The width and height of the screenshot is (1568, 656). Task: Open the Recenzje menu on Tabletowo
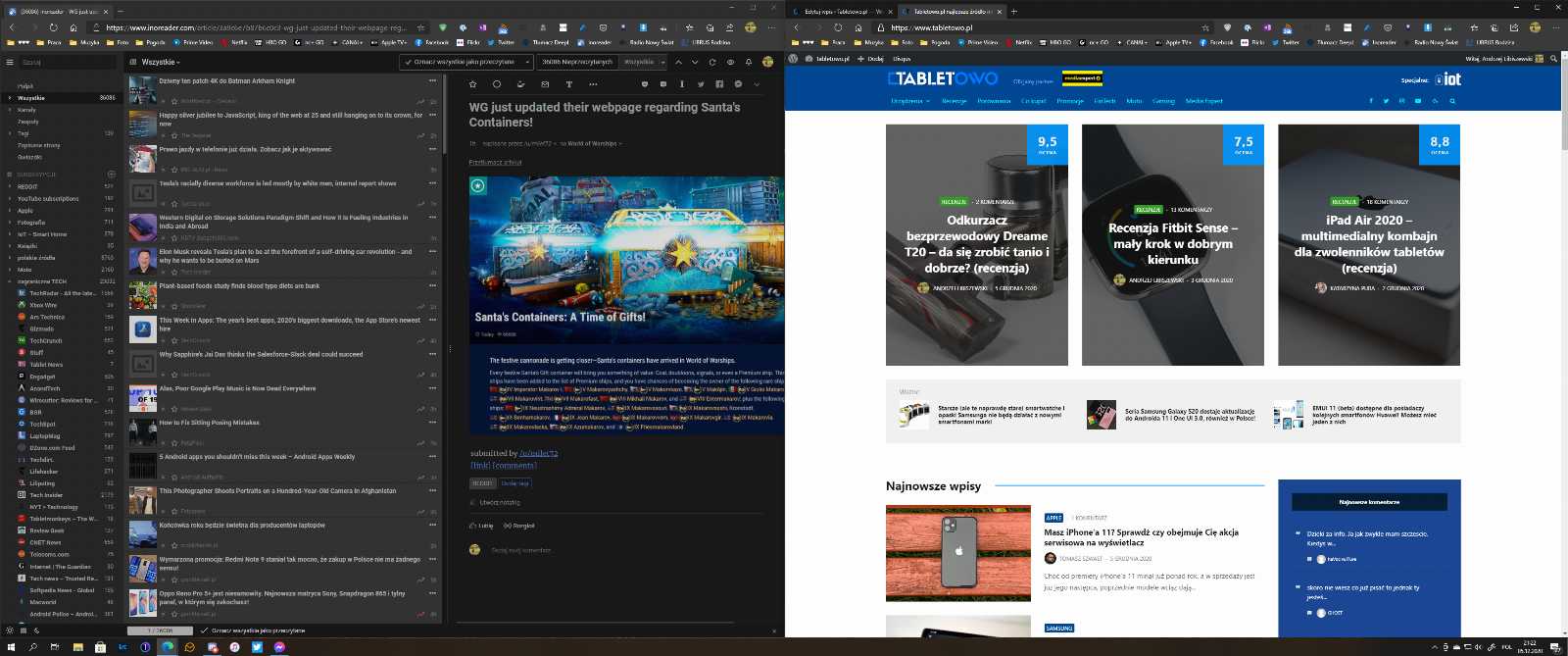coord(954,101)
